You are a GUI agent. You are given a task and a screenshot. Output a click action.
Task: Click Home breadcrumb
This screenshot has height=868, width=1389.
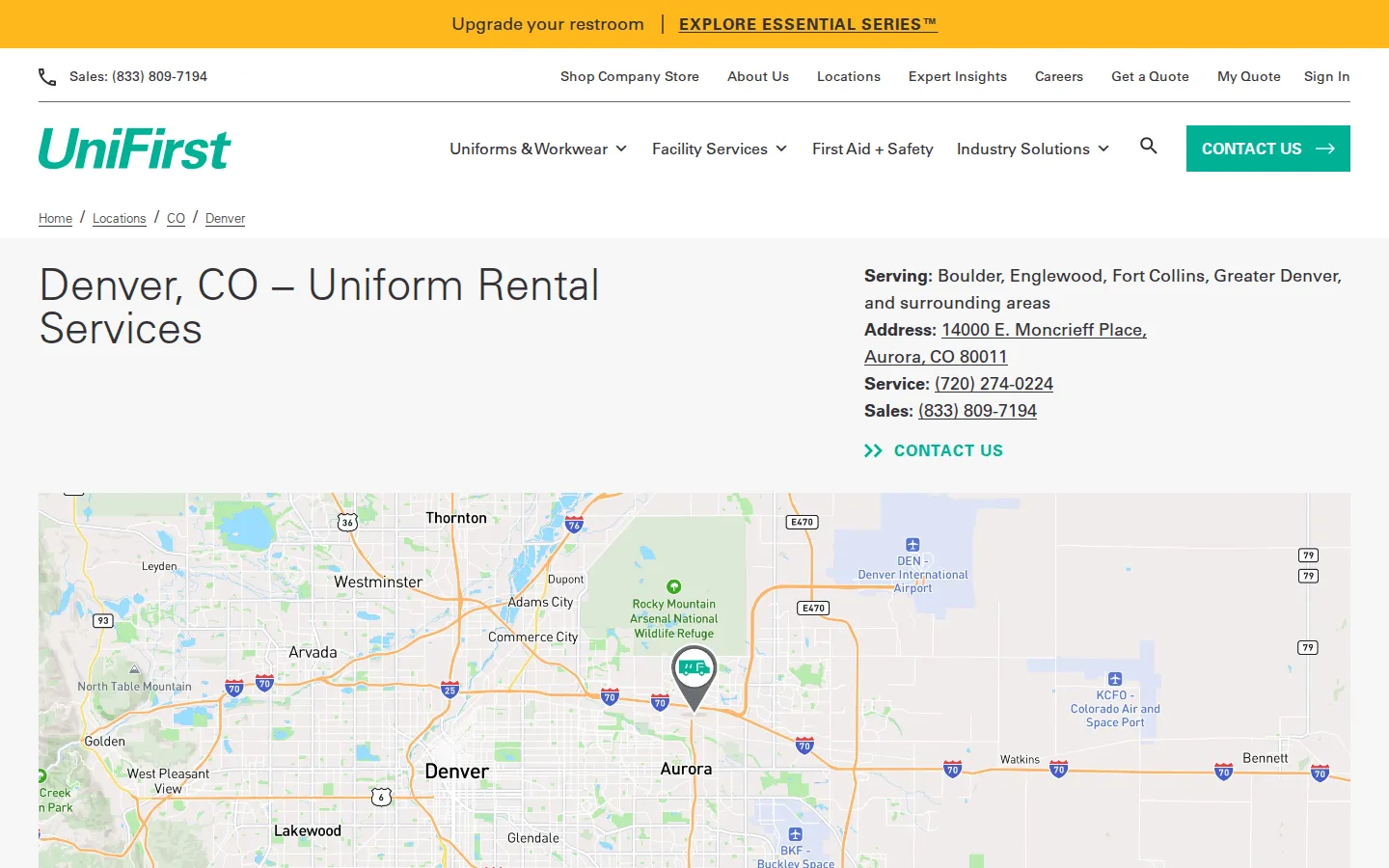[x=55, y=218]
